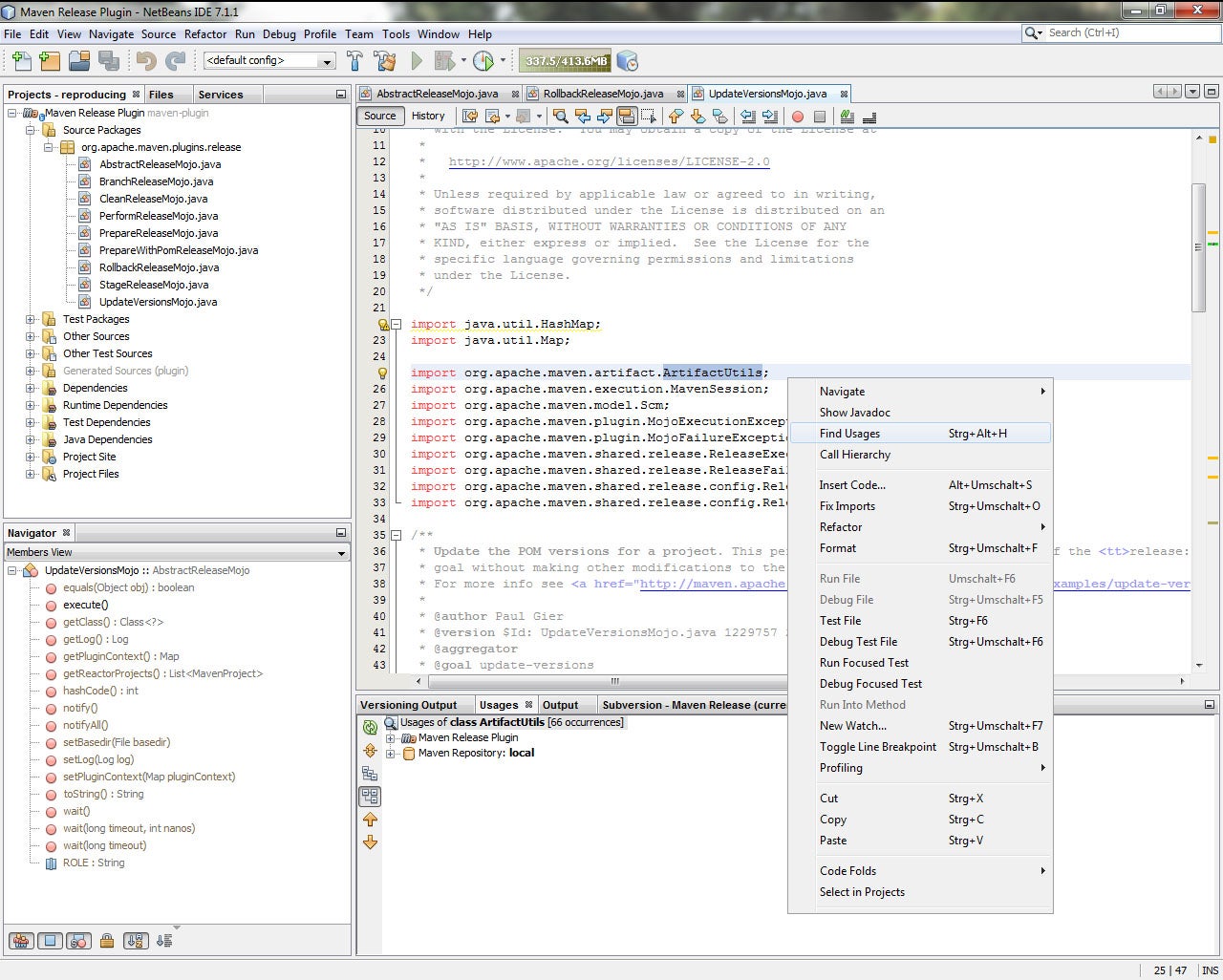Select Find Usages in context menu
Screen dimensions: 1223x980
point(849,434)
